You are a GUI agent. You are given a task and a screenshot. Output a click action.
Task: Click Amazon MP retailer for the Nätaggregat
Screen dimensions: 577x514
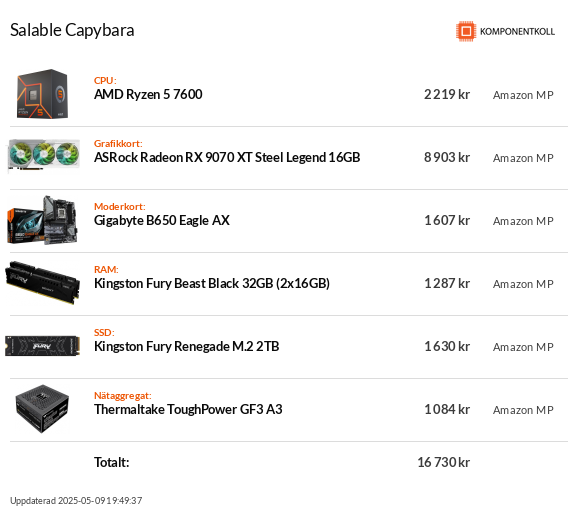click(523, 410)
